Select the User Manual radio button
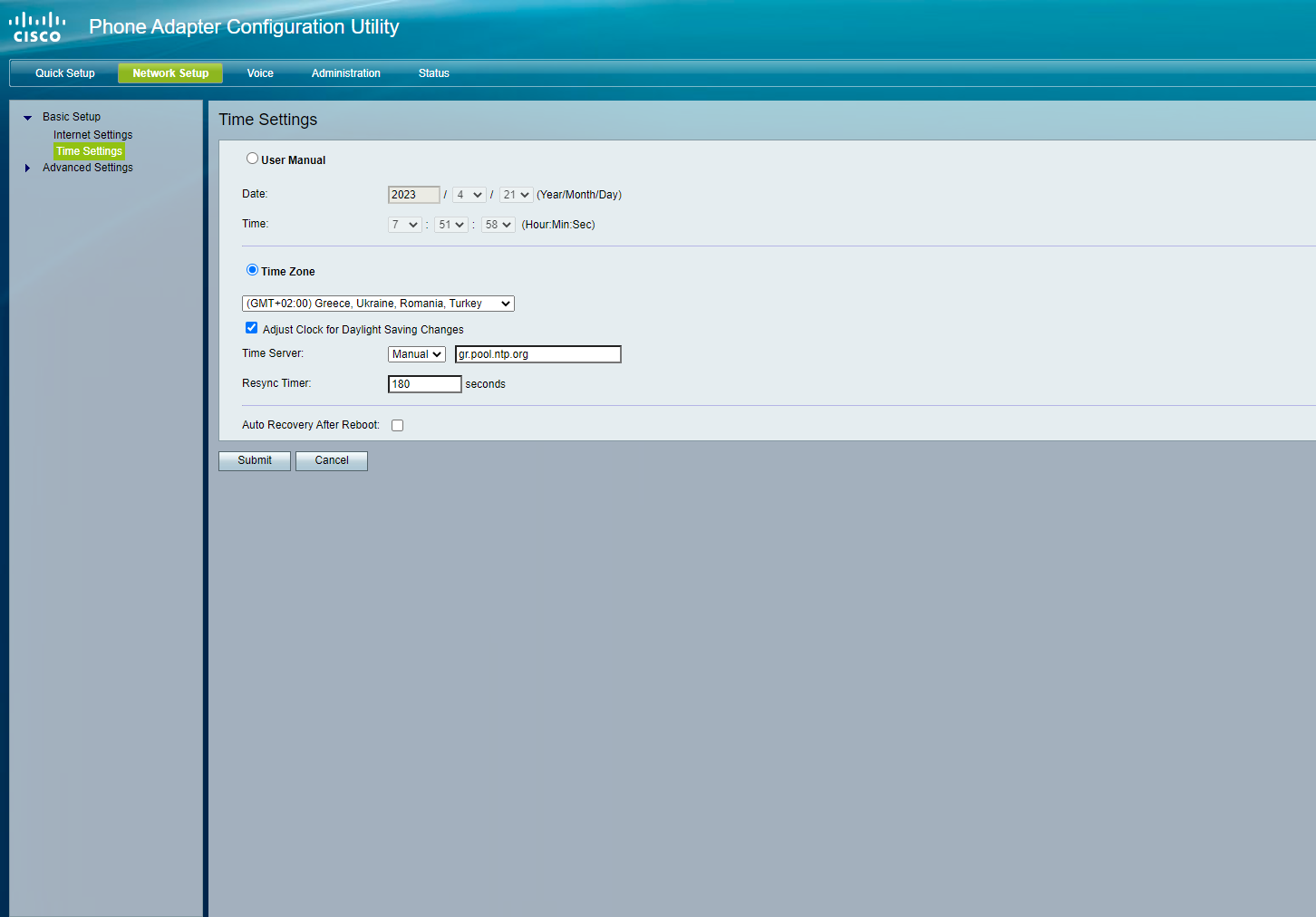Viewport: 1316px width, 917px height. 252,159
